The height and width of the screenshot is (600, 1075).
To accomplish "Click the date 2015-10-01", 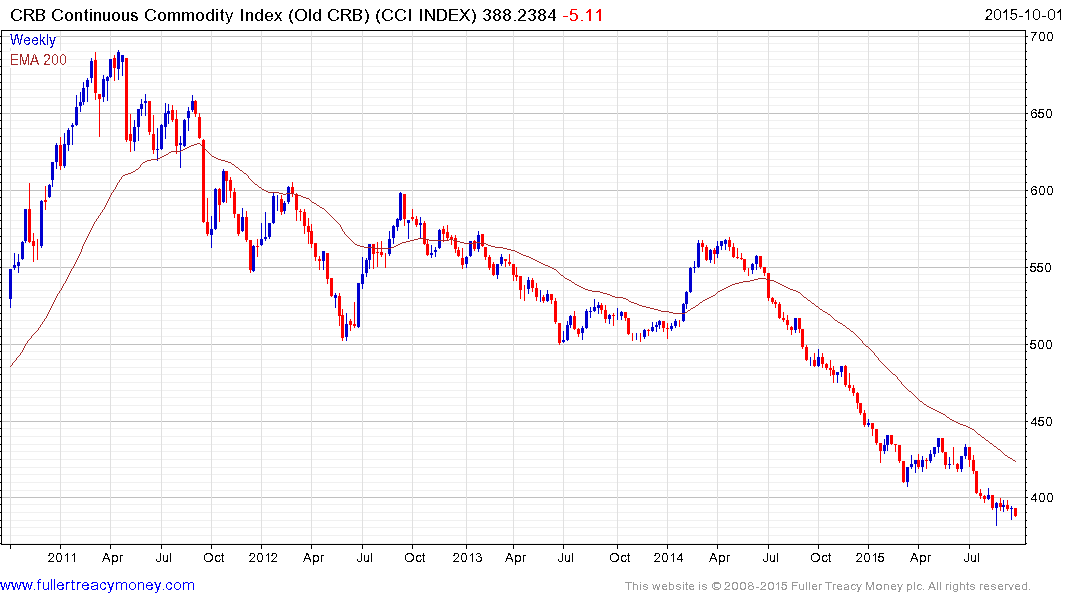I will click(1023, 15).
